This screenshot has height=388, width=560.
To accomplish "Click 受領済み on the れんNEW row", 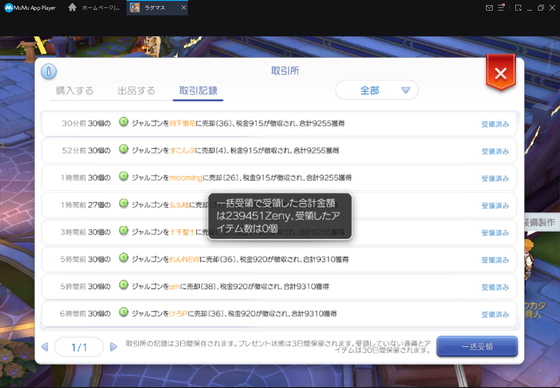I will pos(495,260).
